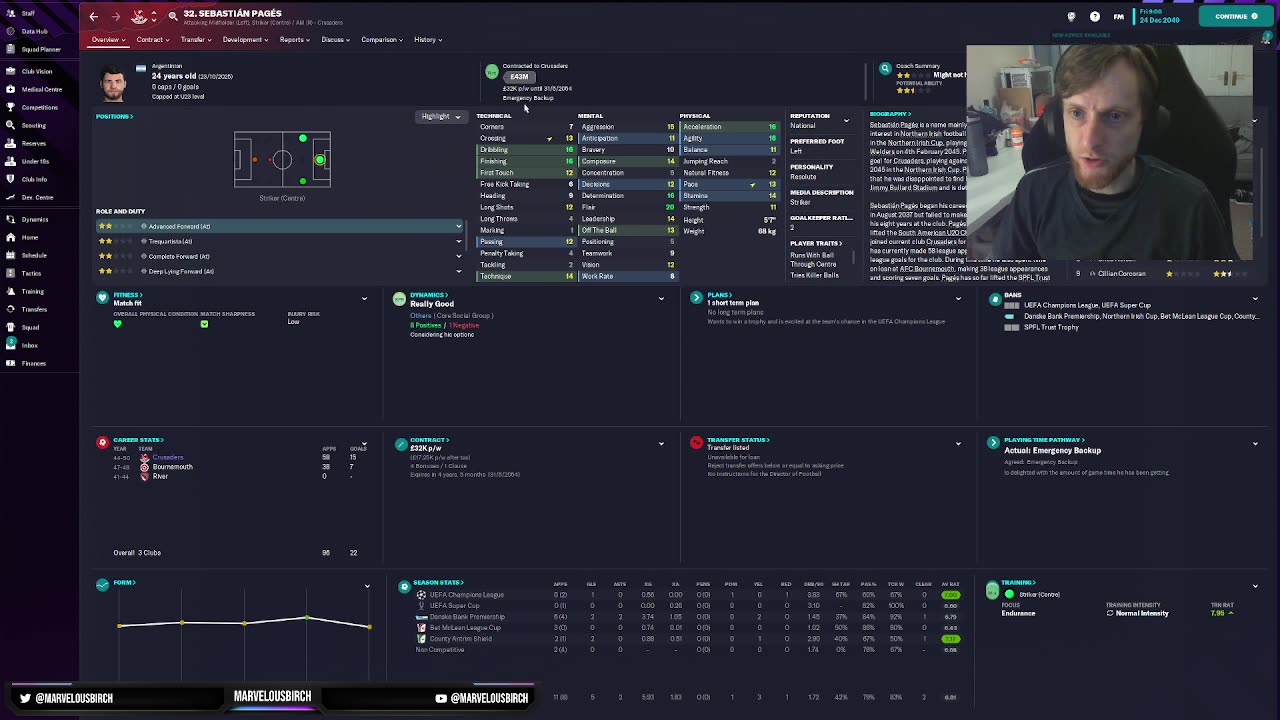1280x720 pixels.
Task: Click the Crusaders club badge icon
Action: [x=140, y=16]
